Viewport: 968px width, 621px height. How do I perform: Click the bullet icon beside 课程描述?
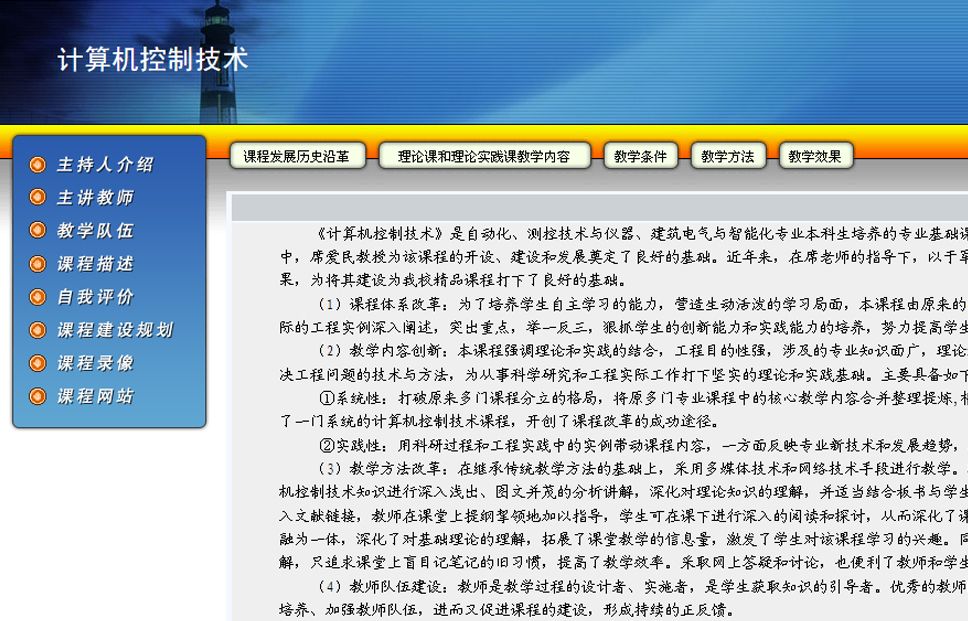click(x=38, y=264)
